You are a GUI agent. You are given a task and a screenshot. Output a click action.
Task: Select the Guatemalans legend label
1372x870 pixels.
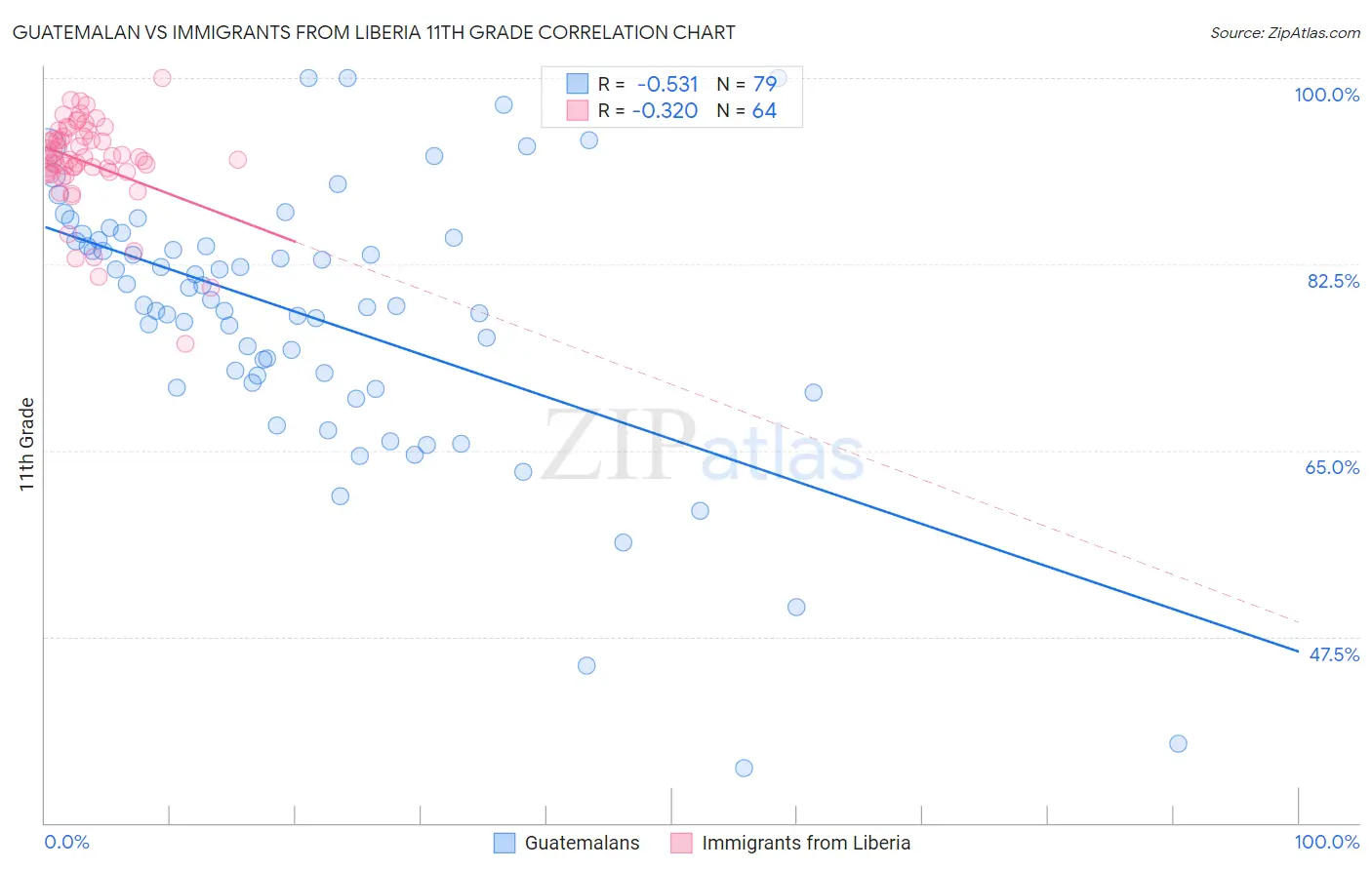583,843
